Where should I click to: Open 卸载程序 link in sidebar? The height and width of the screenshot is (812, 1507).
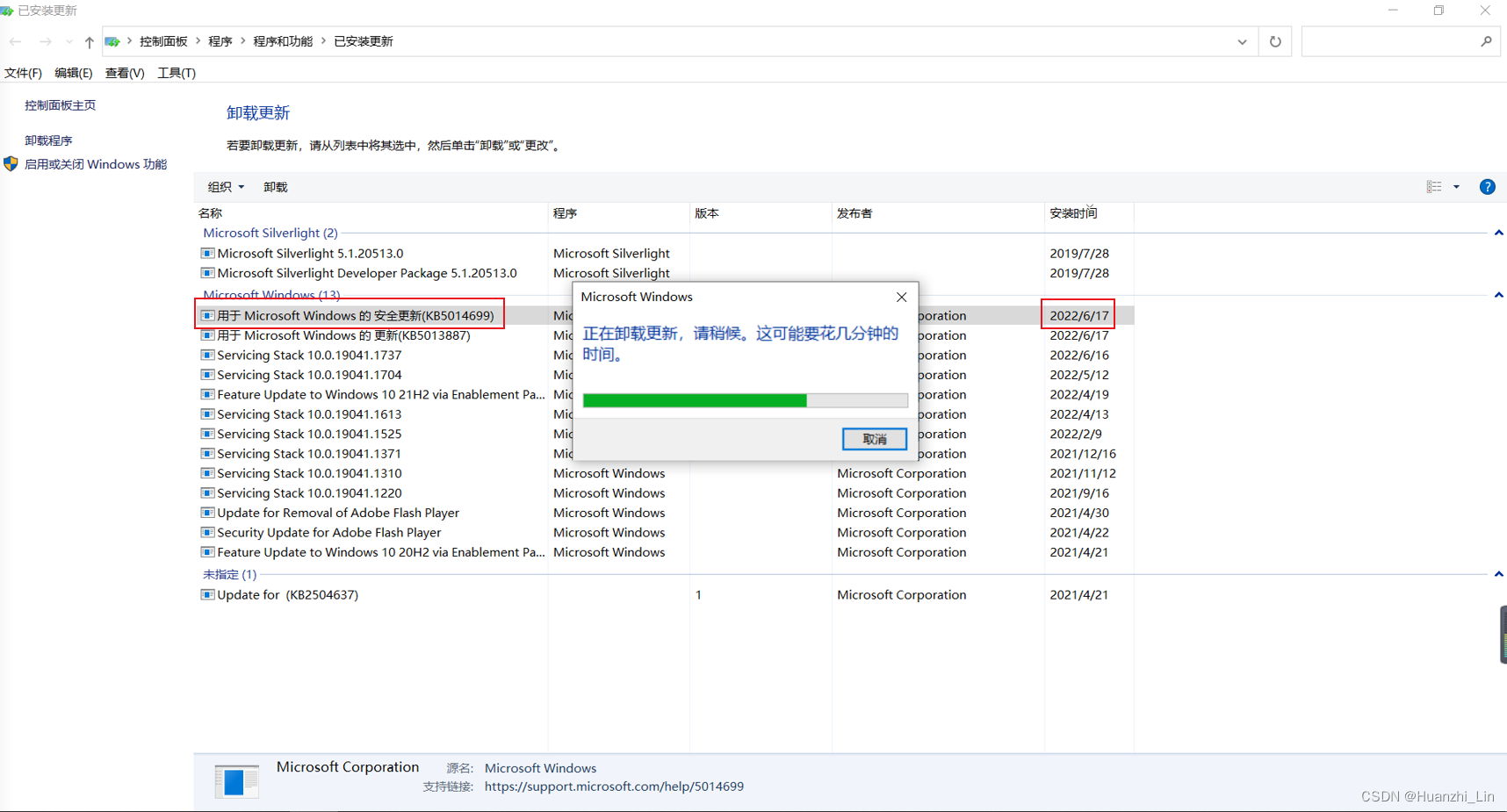[x=48, y=140]
